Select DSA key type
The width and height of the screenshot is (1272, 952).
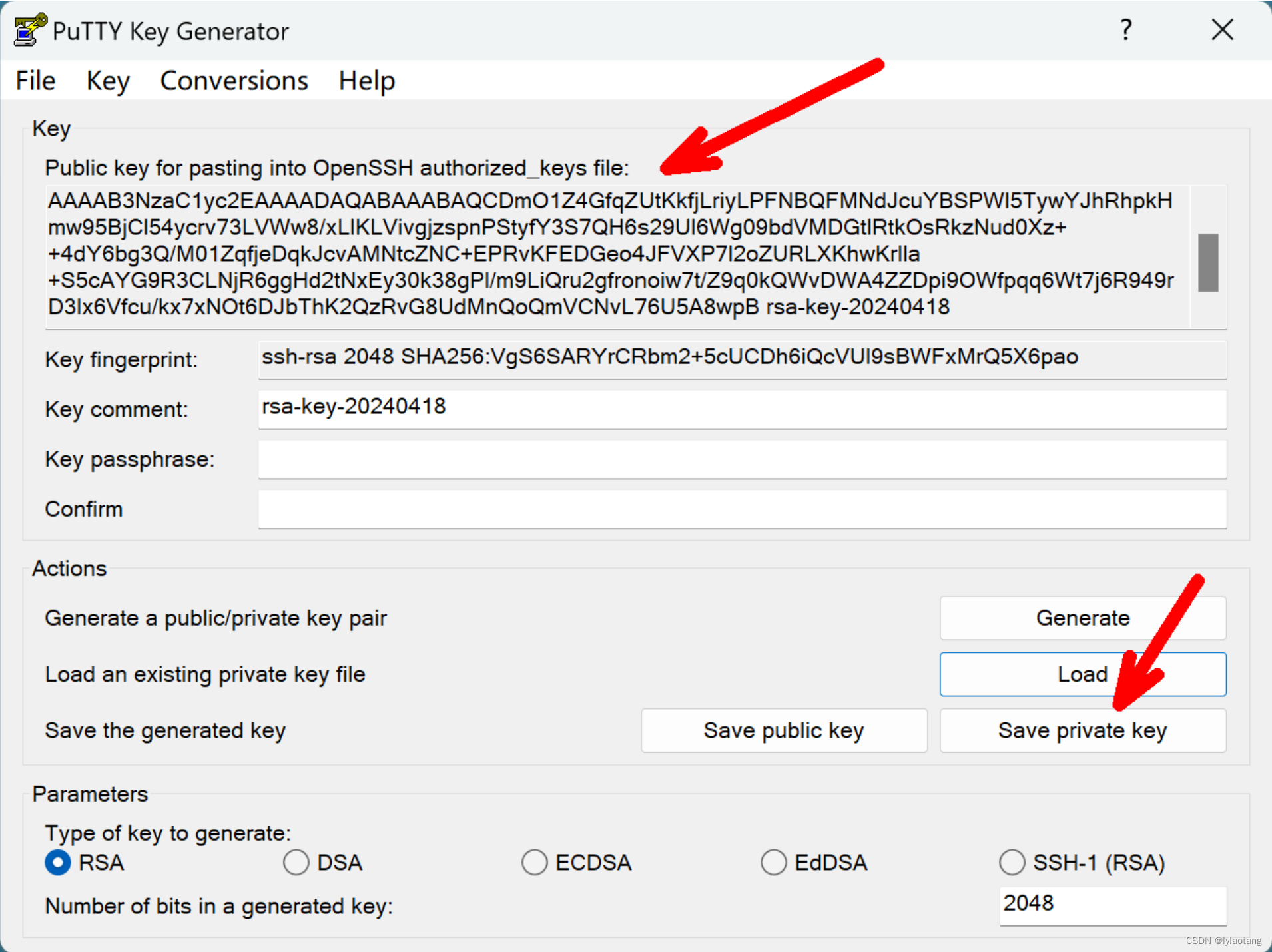(296, 863)
